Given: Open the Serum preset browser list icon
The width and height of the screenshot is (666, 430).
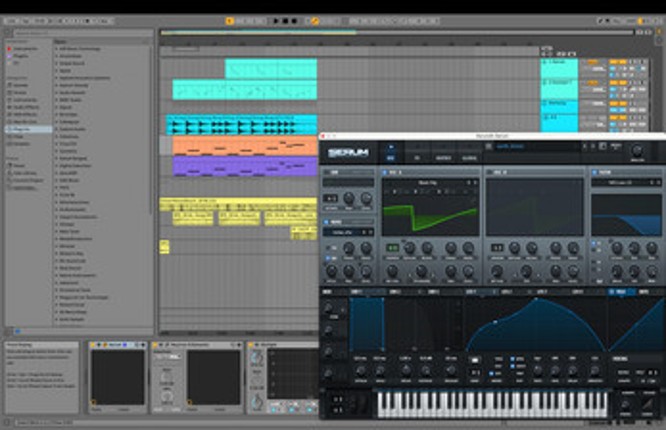Looking at the screenshot, I should (488, 147).
